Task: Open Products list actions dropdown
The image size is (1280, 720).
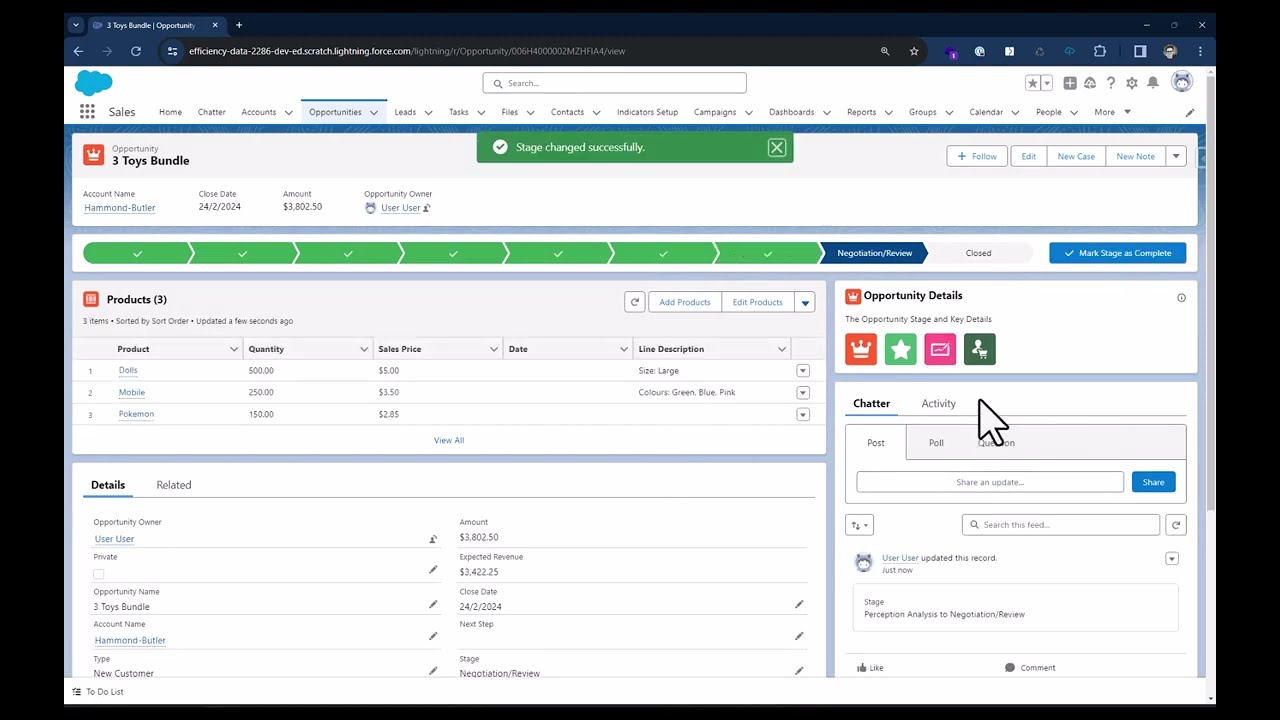Action: coord(805,302)
